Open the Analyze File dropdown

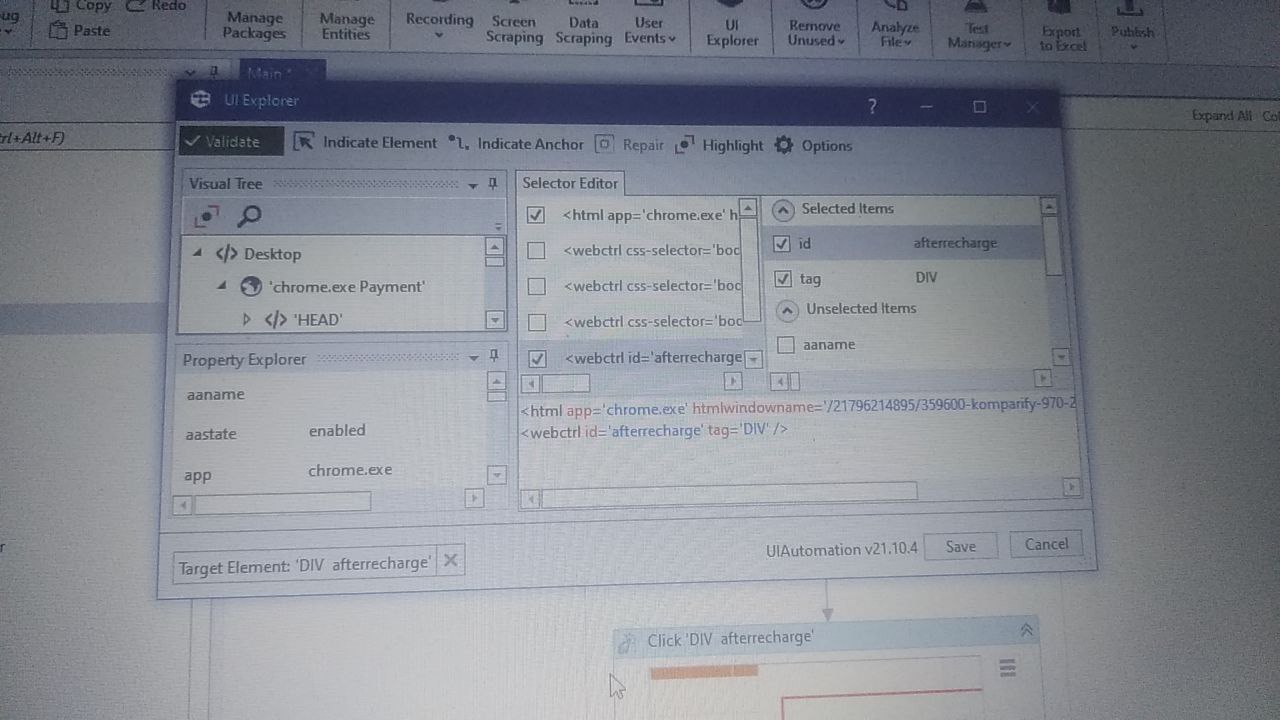coord(894,34)
